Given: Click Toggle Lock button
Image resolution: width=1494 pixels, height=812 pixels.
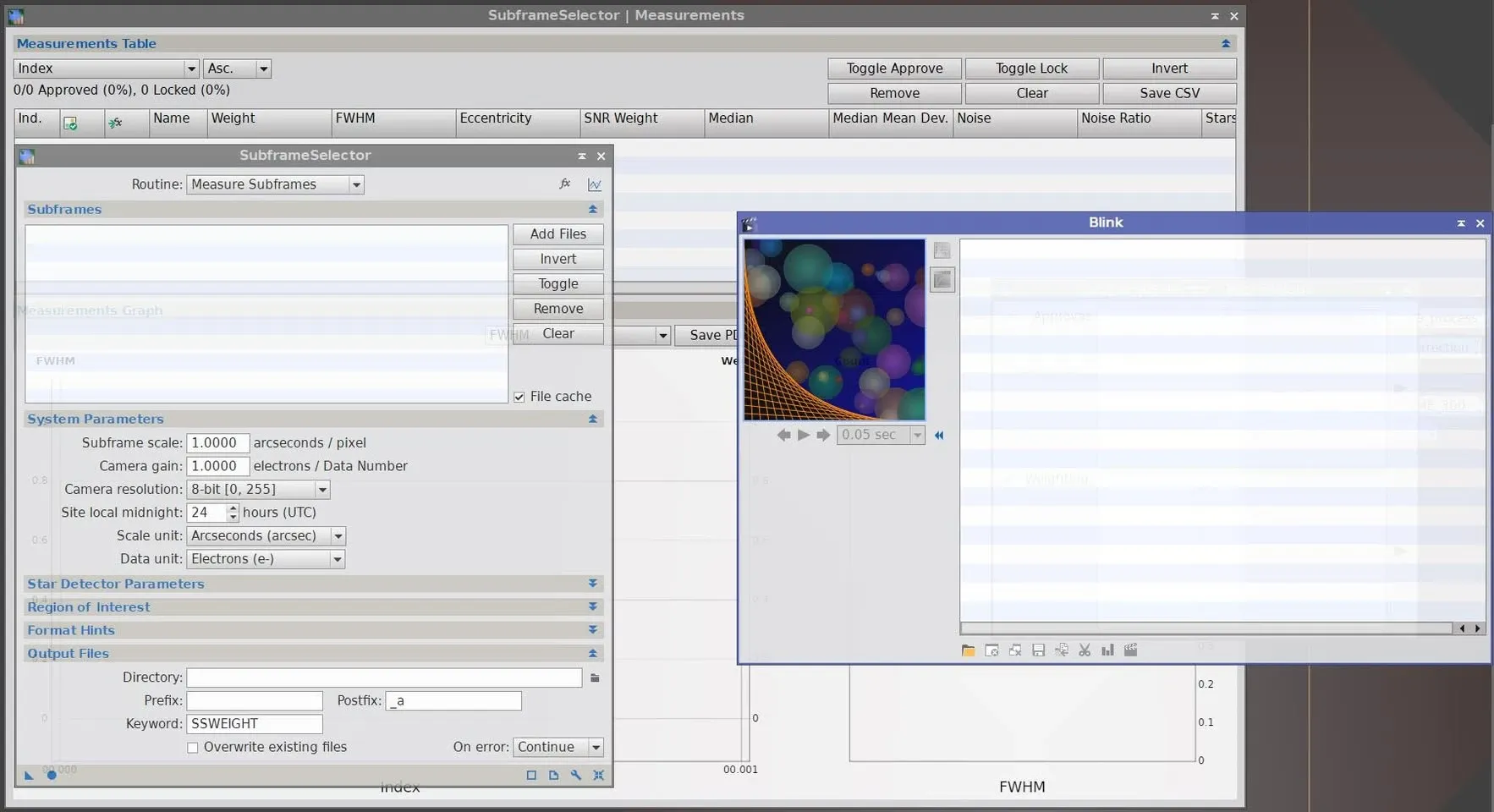Looking at the screenshot, I should click(x=1032, y=69).
